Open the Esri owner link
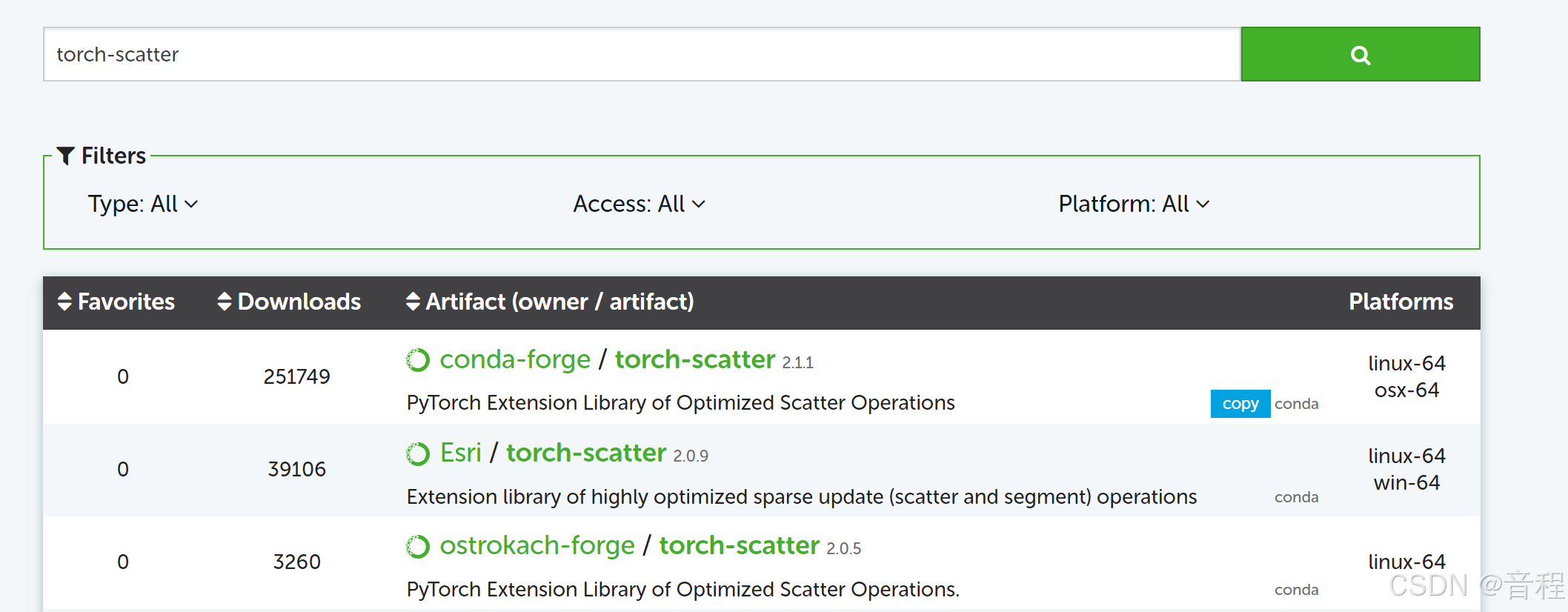This screenshot has width=1568, height=612. 460,453
